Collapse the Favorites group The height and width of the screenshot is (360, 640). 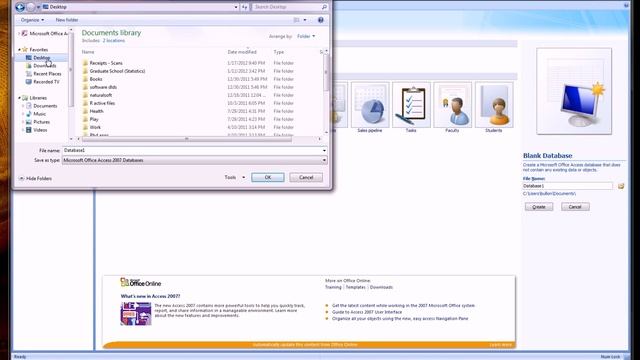click(19, 49)
